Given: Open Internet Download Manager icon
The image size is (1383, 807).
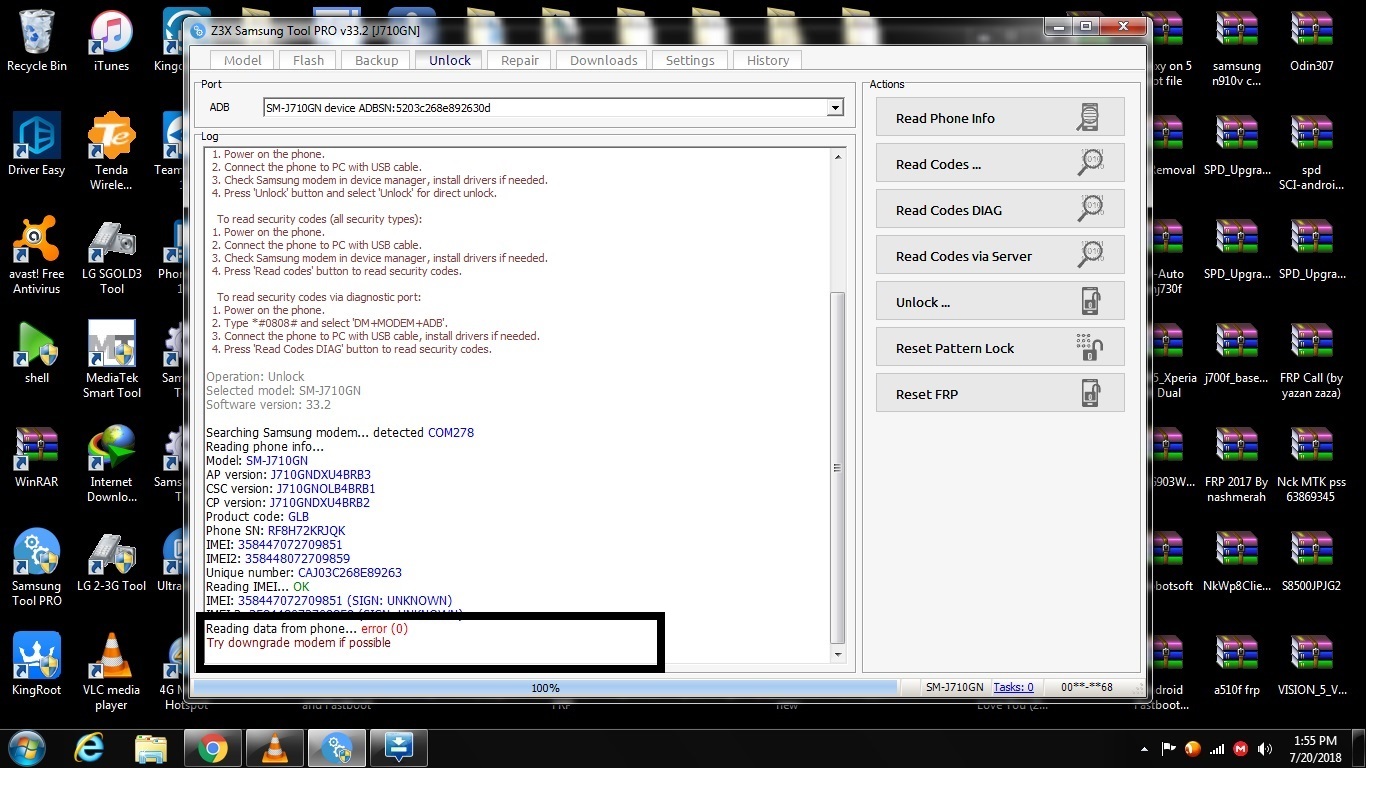Looking at the screenshot, I should click(111, 464).
